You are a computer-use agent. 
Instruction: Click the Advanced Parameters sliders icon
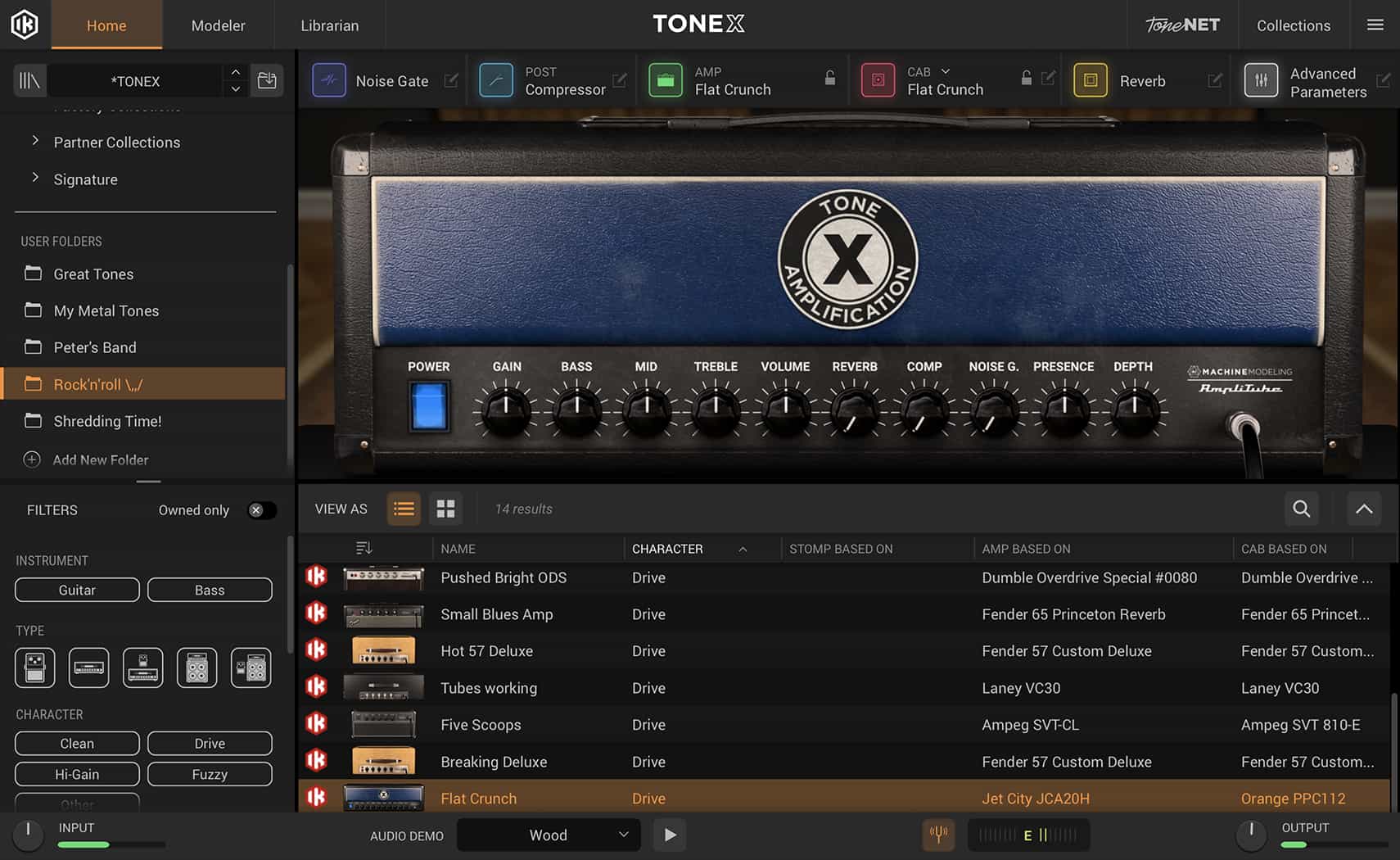[x=1261, y=80]
